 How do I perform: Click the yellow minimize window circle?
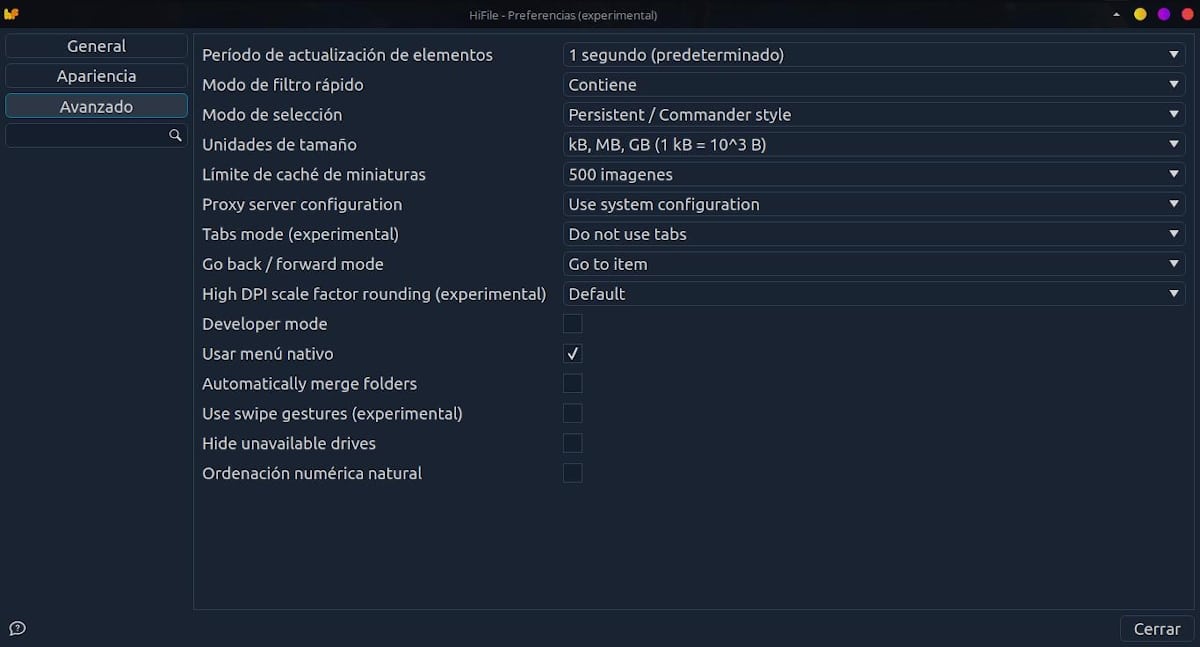[1140, 15]
